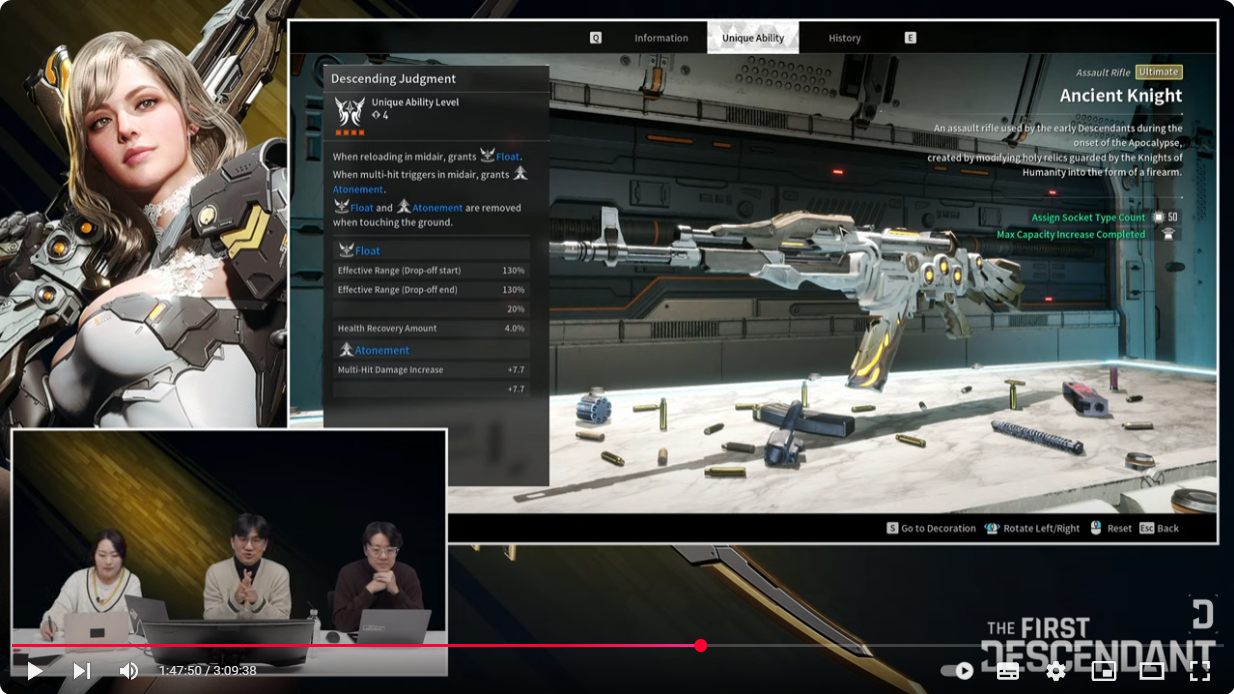Click the red playback scrubber handle

[x=700, y=645]
